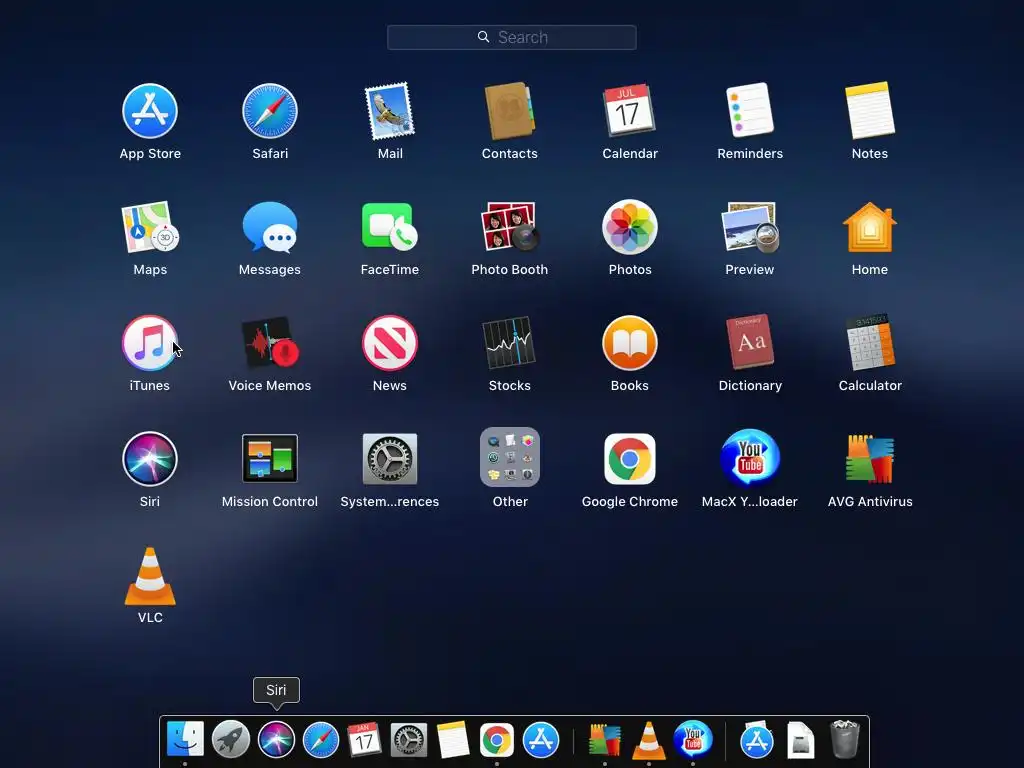This screenshot has height=768, width=1024.
Task: Open VLC from Launchpad grid
Action: click(x=150, y=576)
